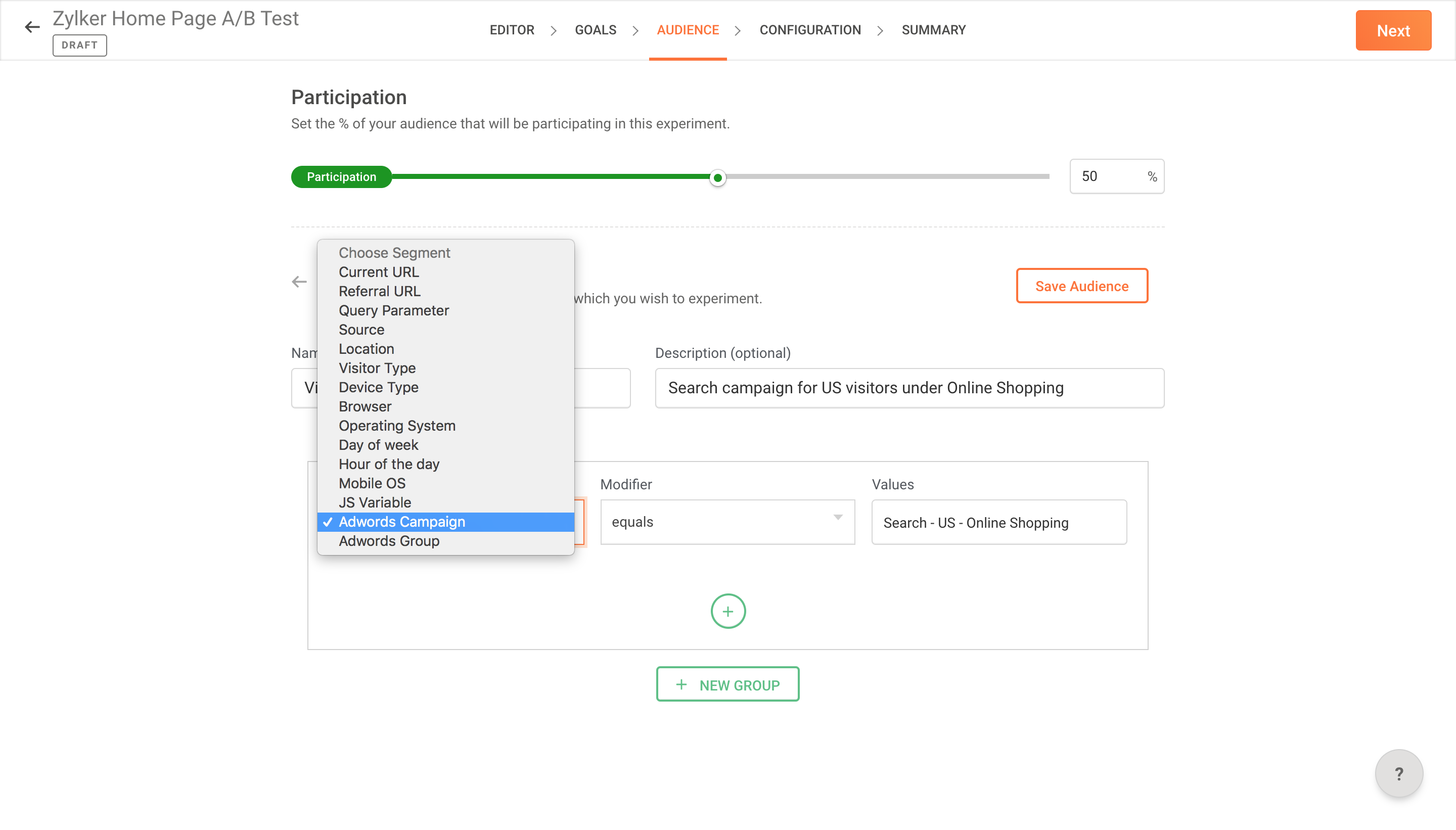
Task: Click the gray back arrow beside audience section
Action: (299, 282)
